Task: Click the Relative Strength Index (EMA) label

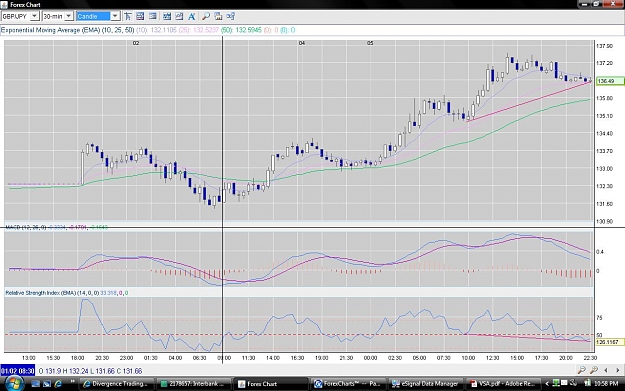Action: [x=52, y=293]
